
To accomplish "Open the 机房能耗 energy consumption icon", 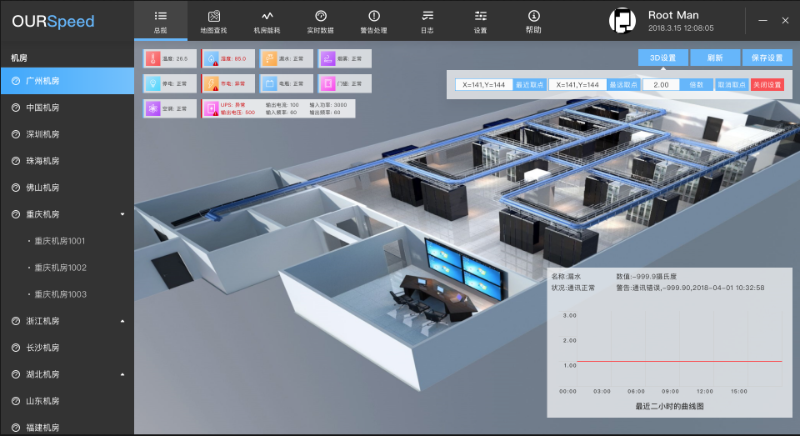I will click(x=267, y=16).
